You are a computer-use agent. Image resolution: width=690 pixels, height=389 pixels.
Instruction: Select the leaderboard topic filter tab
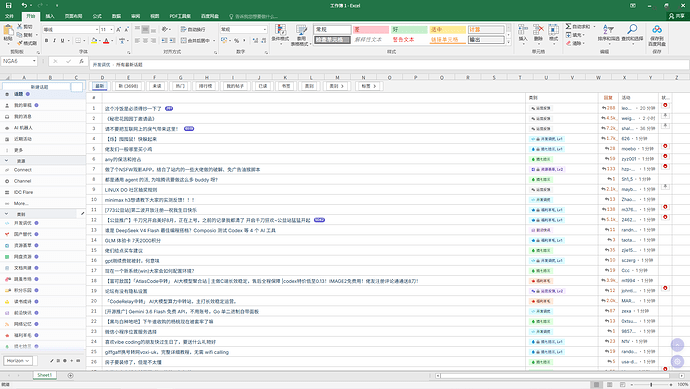205,86
